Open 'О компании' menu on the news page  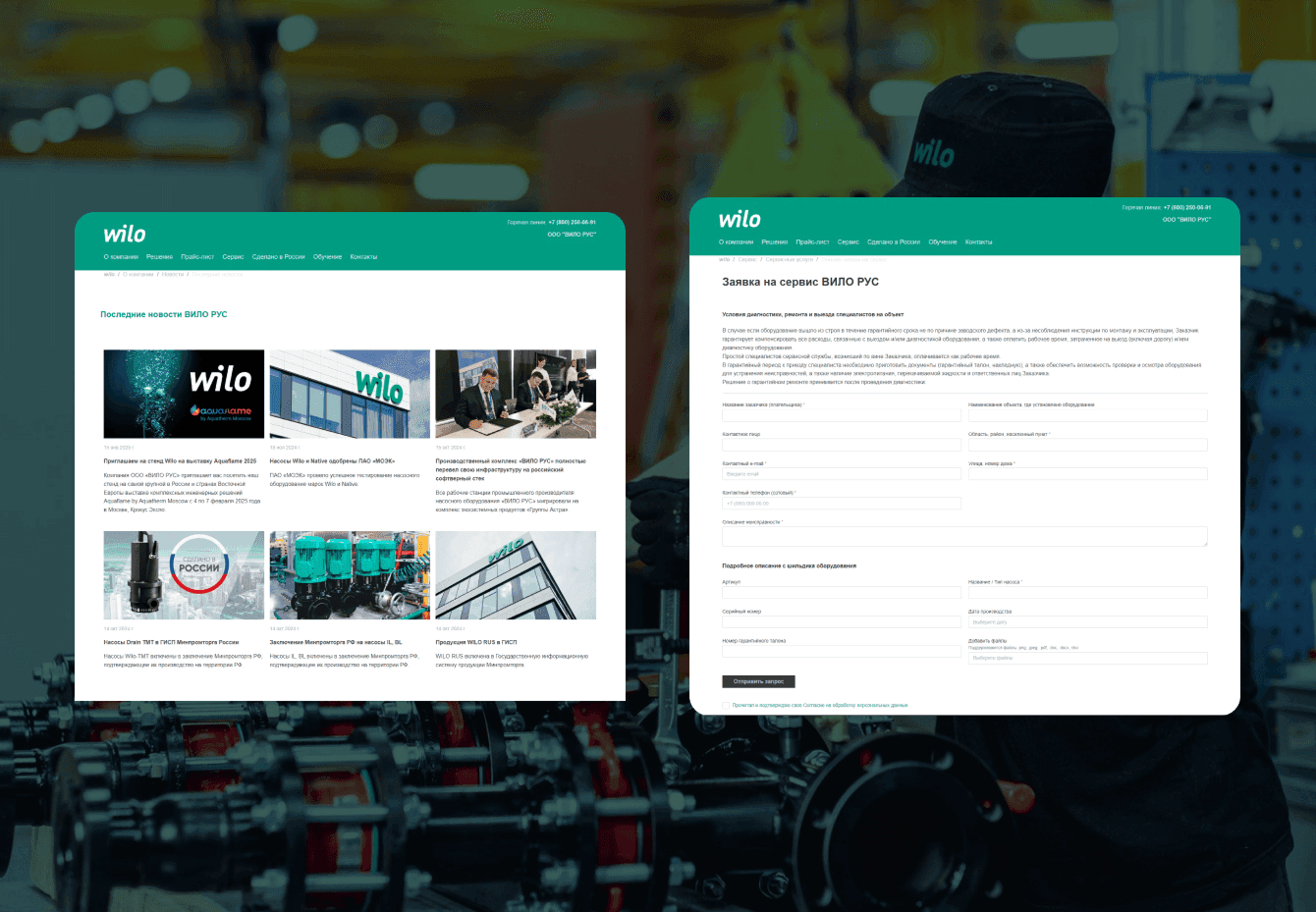121,257
